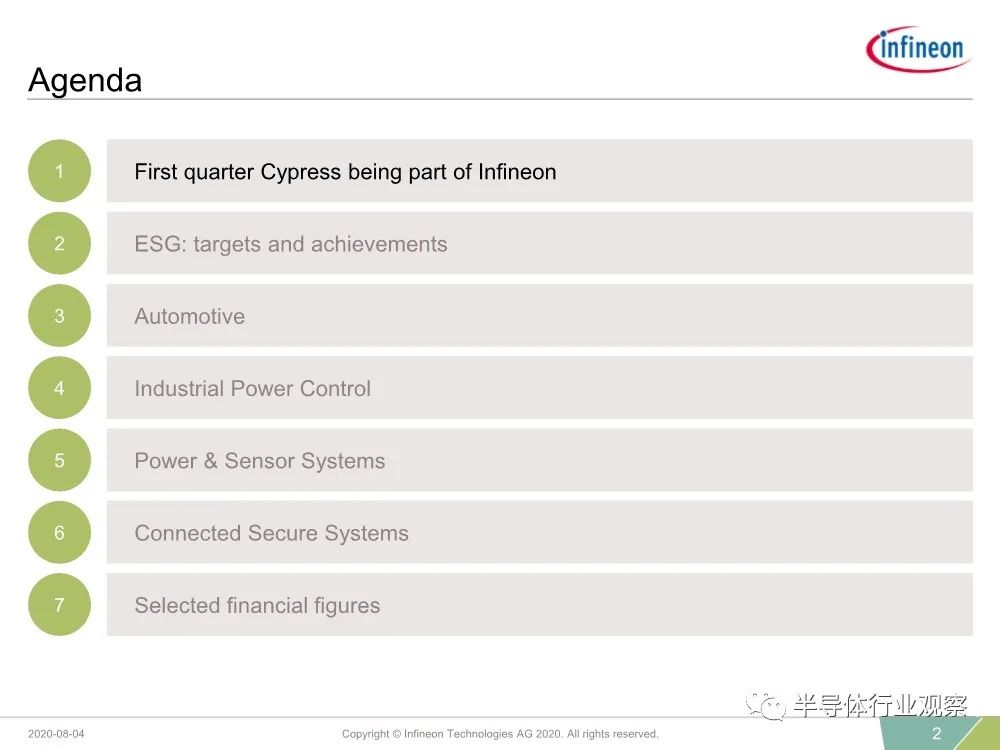The width and height of the screenshot is (1000, 750).
Task: Click the slide page number 2
Action: click(x=936, y=733)
